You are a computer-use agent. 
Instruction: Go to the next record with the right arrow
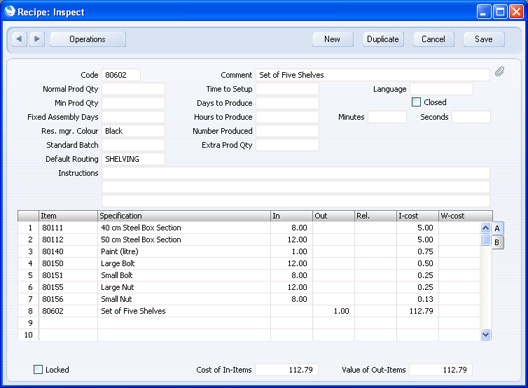coord(37,39)
